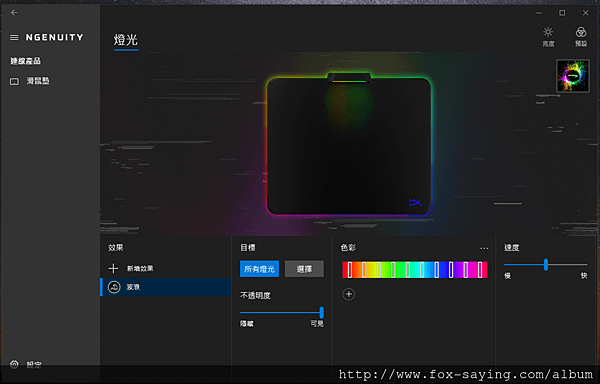Click the mousepad preview image
The image size is (600, 384).
[349, 145]
